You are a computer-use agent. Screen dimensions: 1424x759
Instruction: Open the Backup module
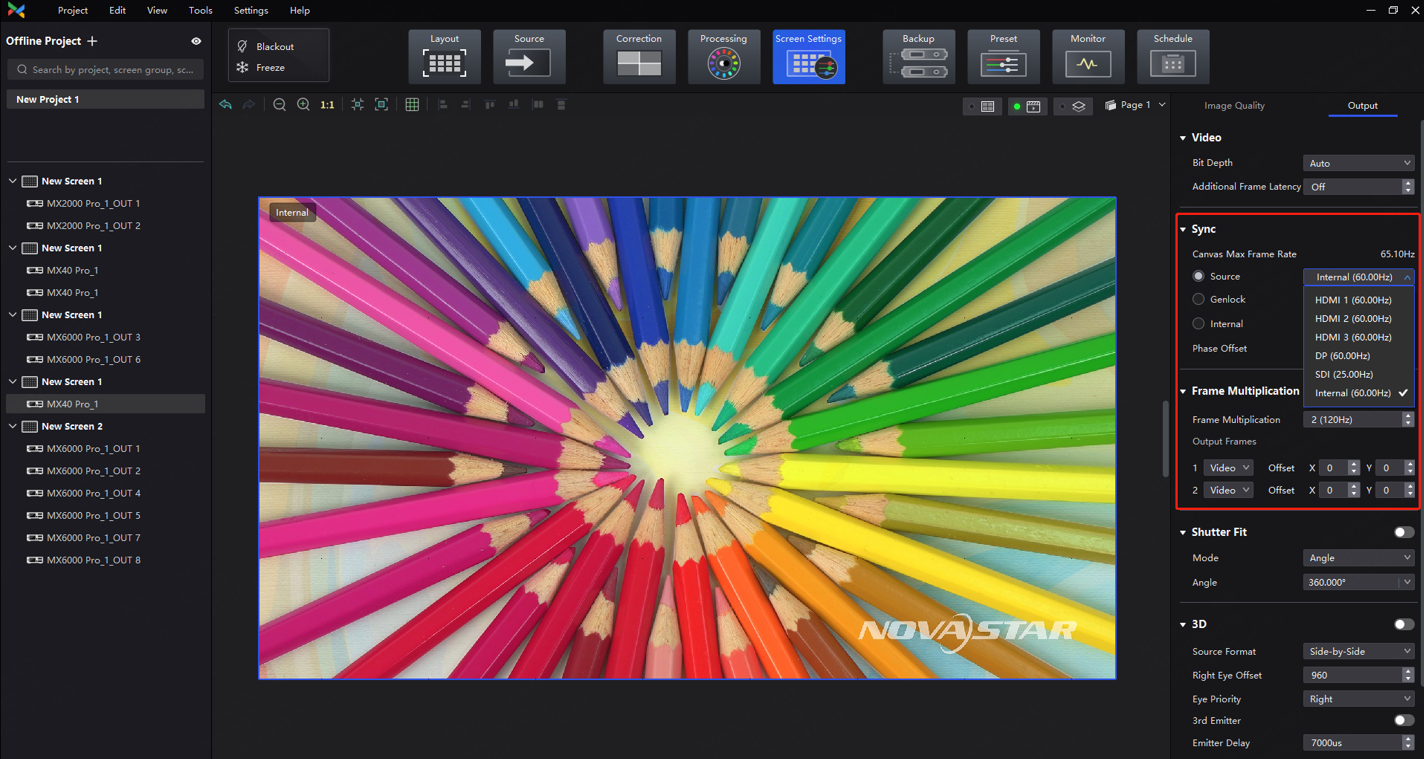click(919, 56)
